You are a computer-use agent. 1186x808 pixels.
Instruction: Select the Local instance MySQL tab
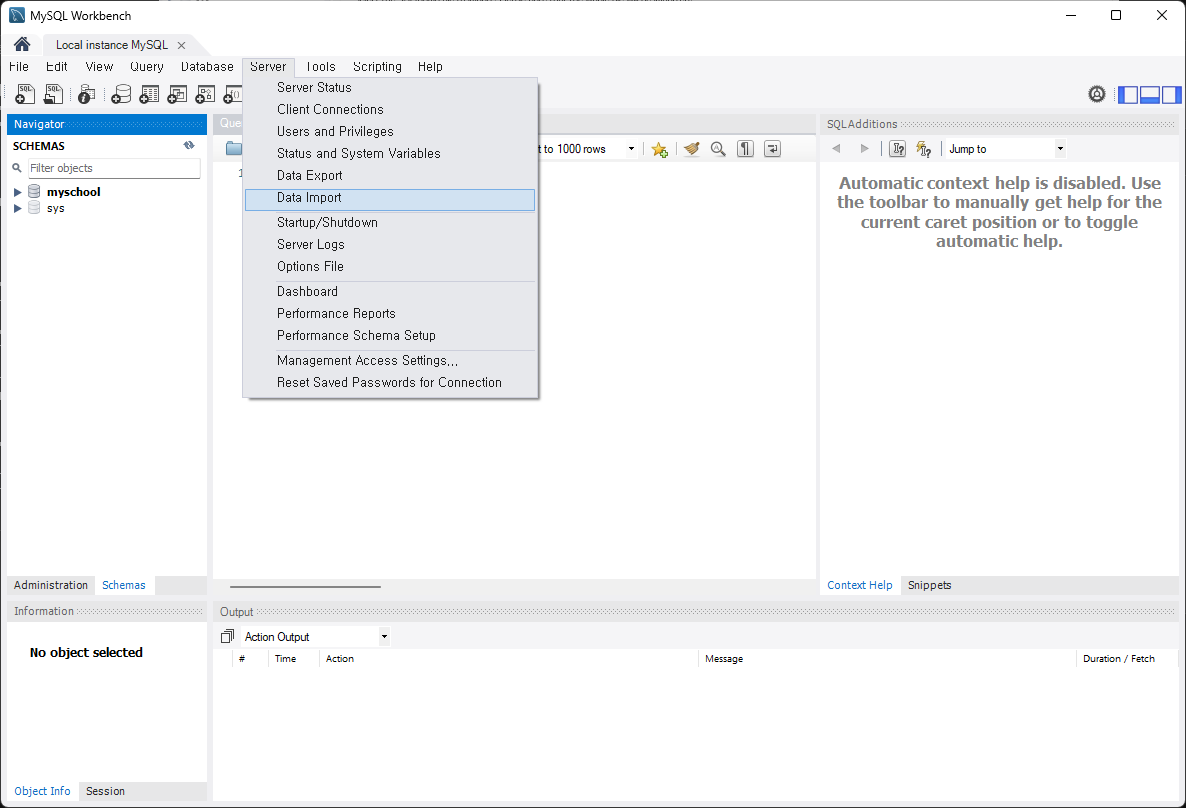(112, 45)
